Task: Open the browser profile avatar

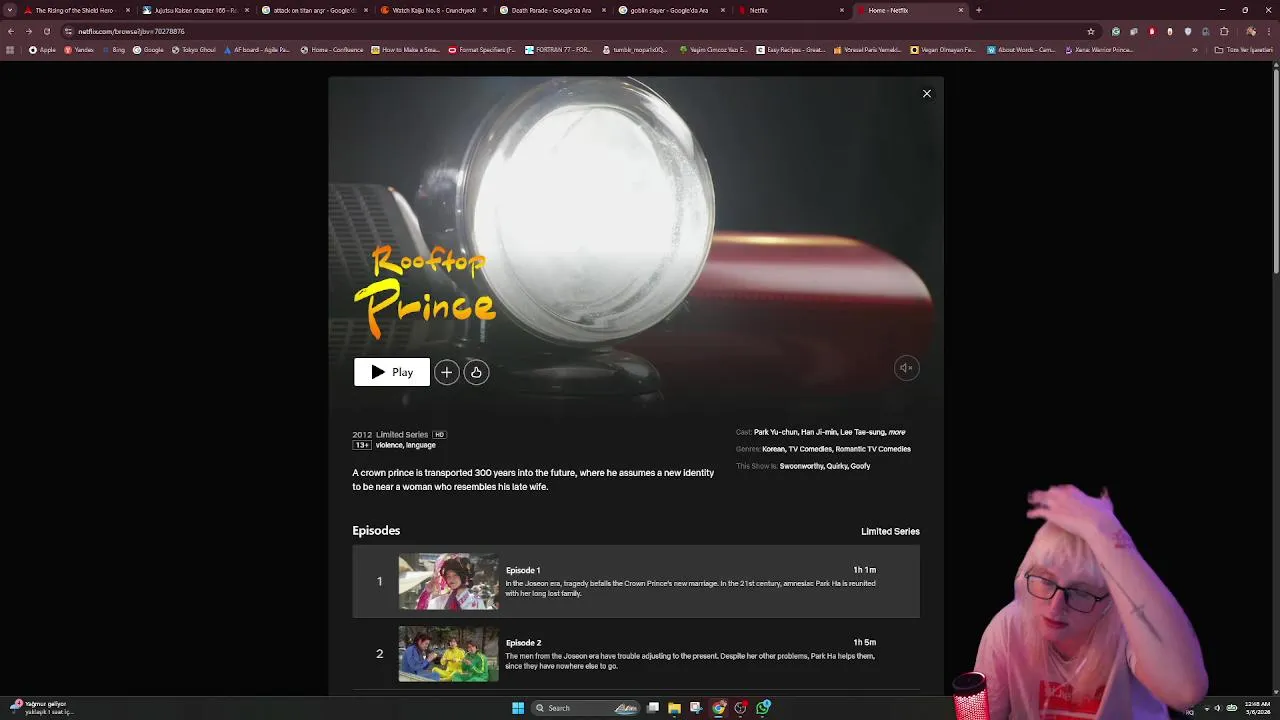Action: (x=1250, y=31)
